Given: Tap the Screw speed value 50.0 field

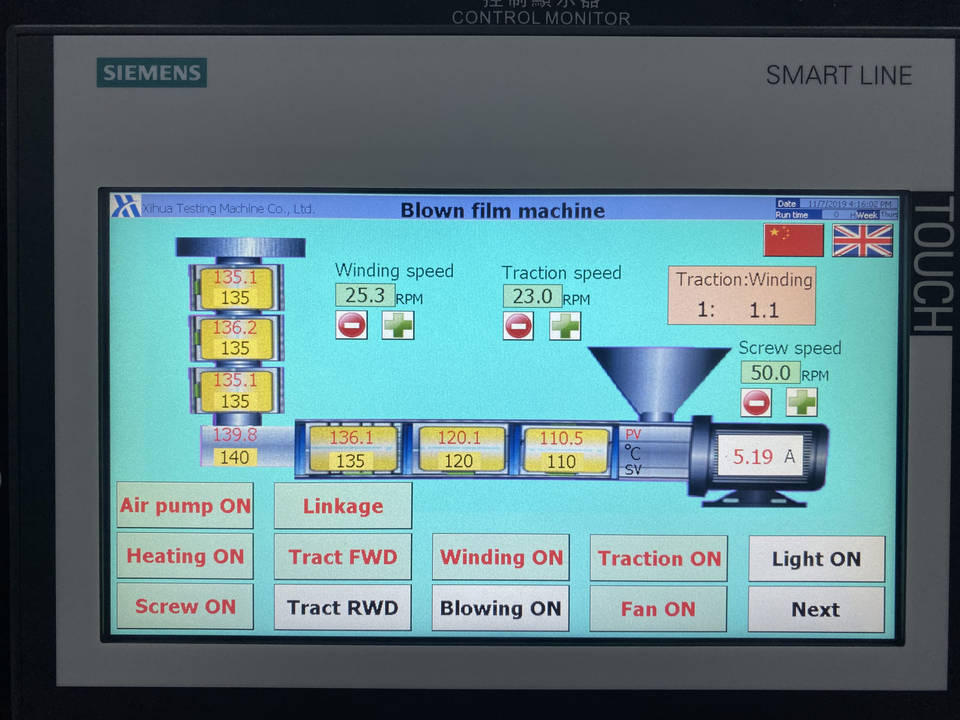Looking at the screenshot, I should [x=770, y=373].
